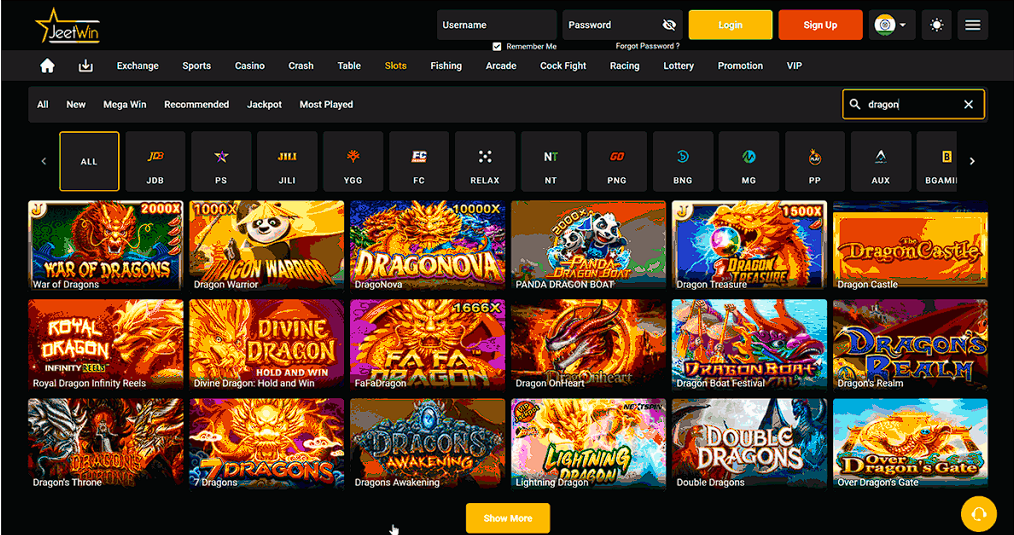
Task: Filter by JDB provider
Action: (x=155, y=162)
